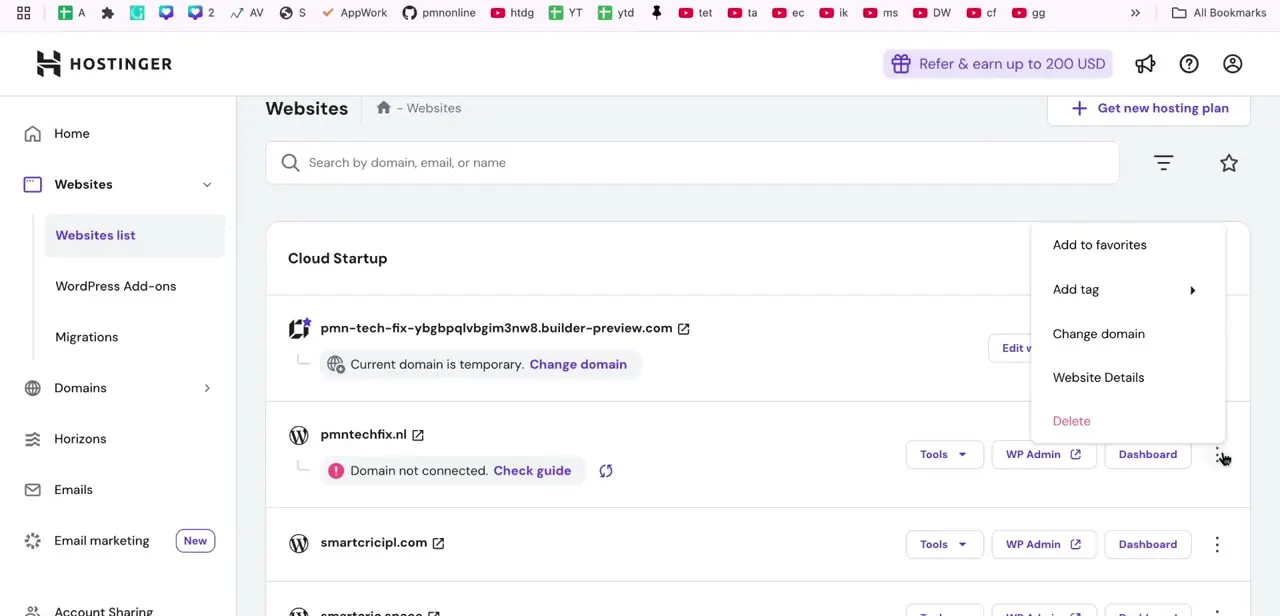Image resolution: width=1280 pixels, height=616 pixels.
Task: Expand the Domains sidebar section
Action: [207, 388]
